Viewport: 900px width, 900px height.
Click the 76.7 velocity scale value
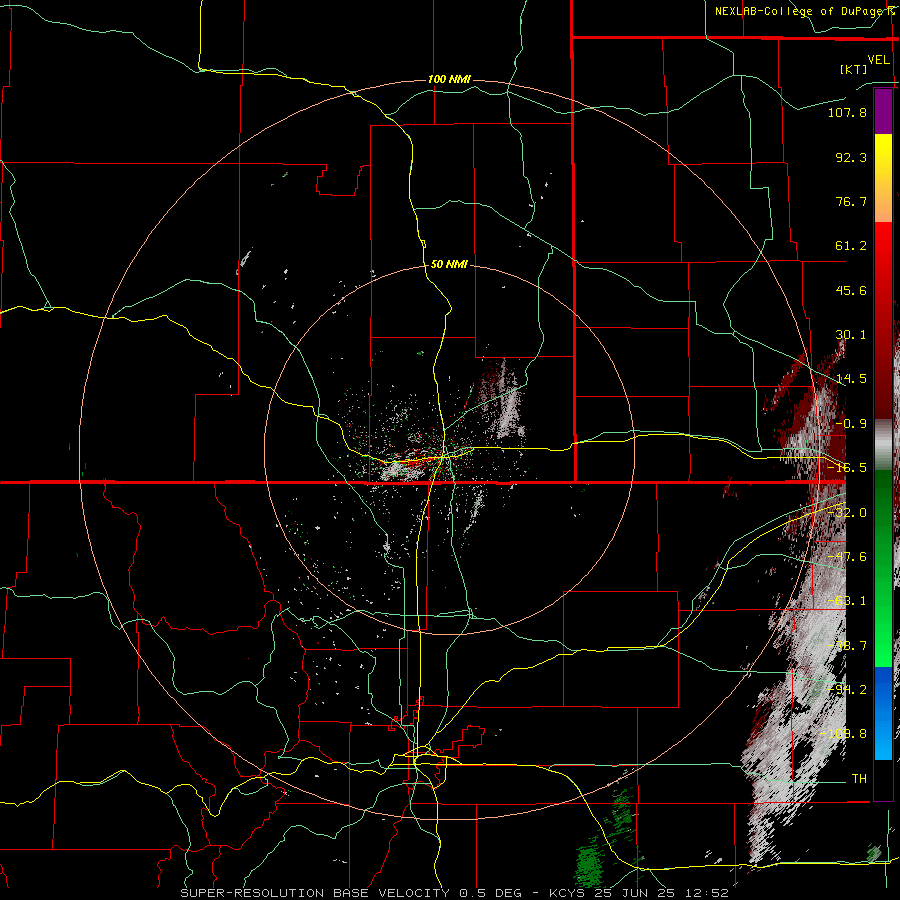pyautogui.click(x=851, y=201)
